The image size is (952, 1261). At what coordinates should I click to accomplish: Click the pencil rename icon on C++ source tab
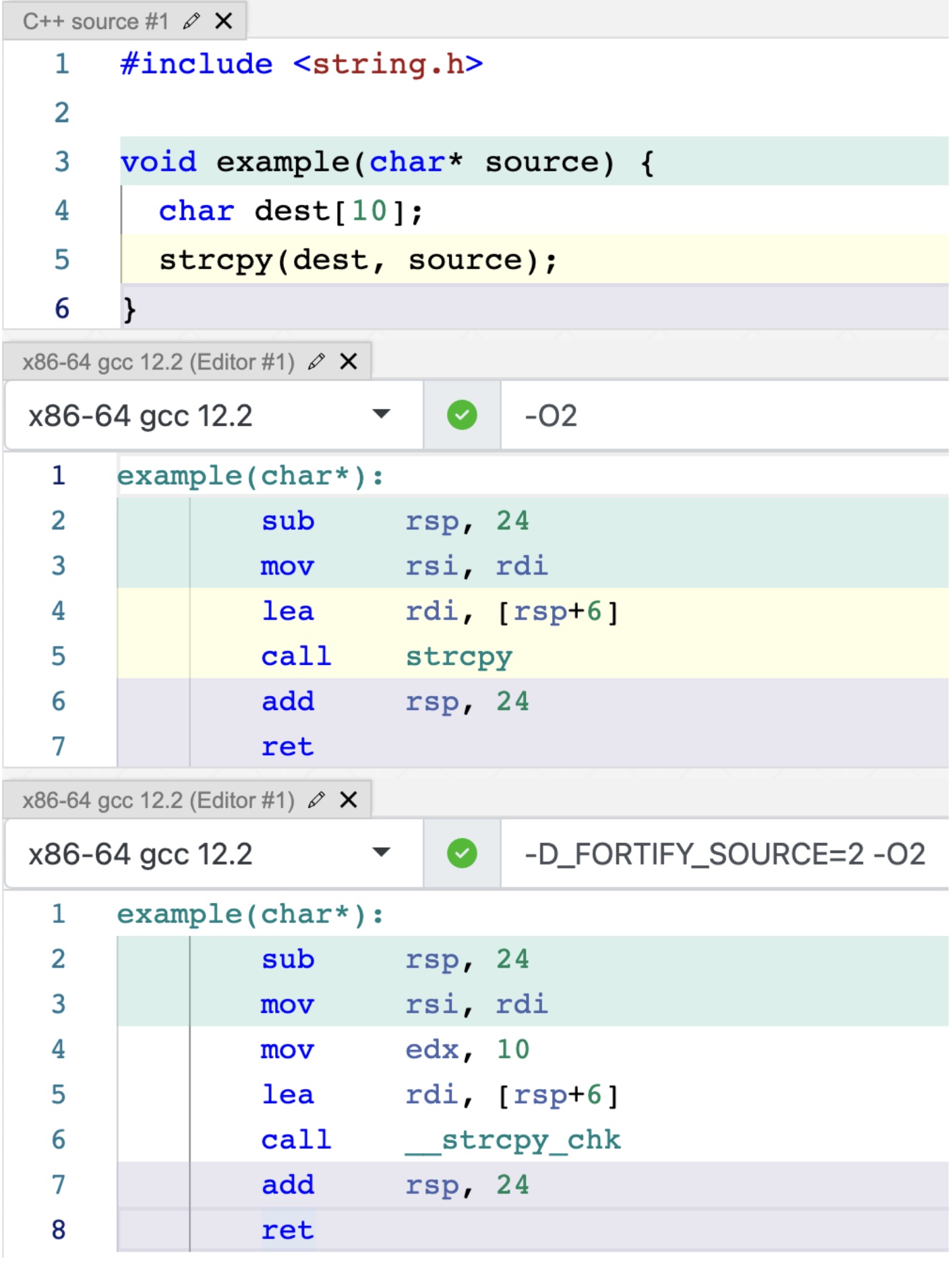[x=191, y=22]
